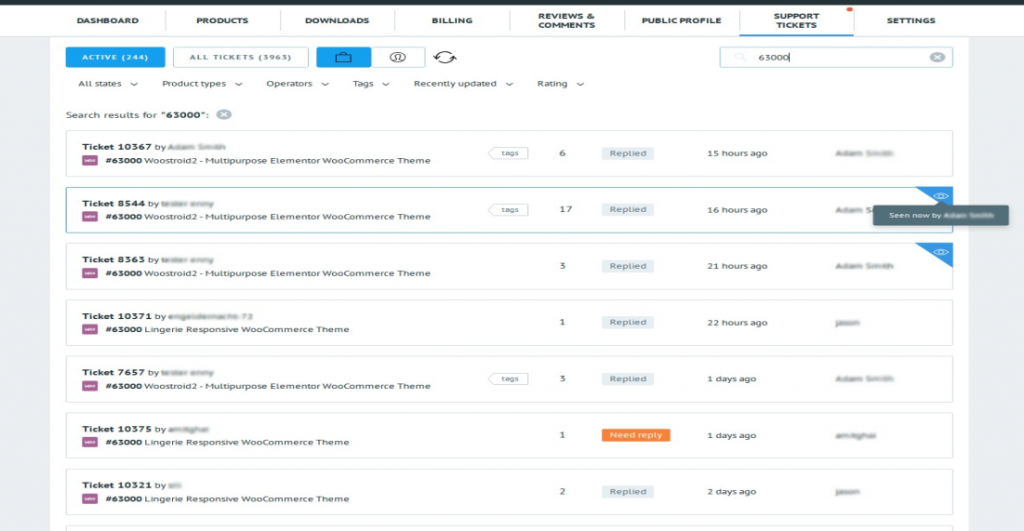Screen dimensions: 1024x531
Task: Go to the Reviews & Comments tab
Action: pos(566,20)
